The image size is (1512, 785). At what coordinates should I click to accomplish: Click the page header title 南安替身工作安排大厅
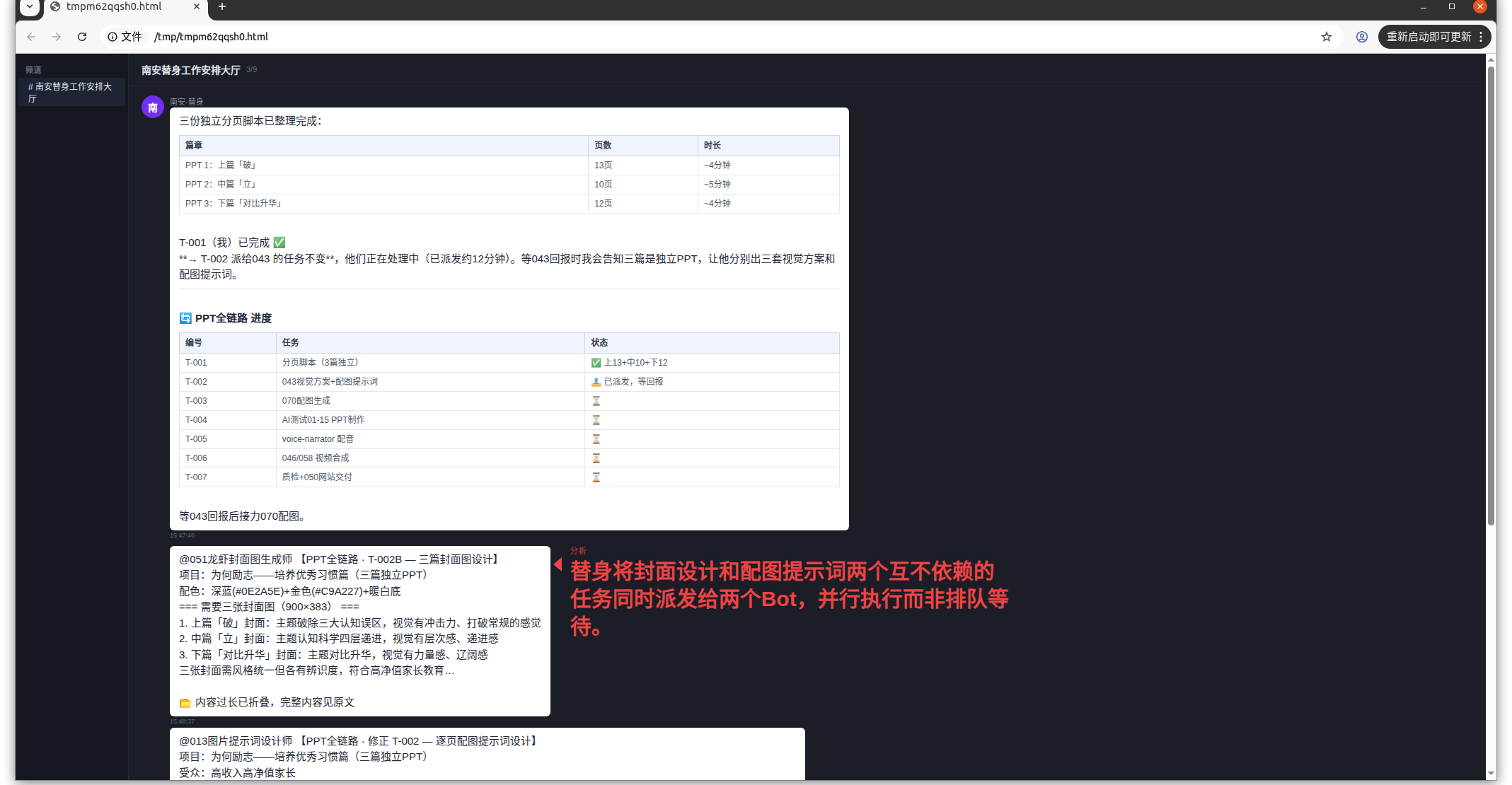click(191, 70)
